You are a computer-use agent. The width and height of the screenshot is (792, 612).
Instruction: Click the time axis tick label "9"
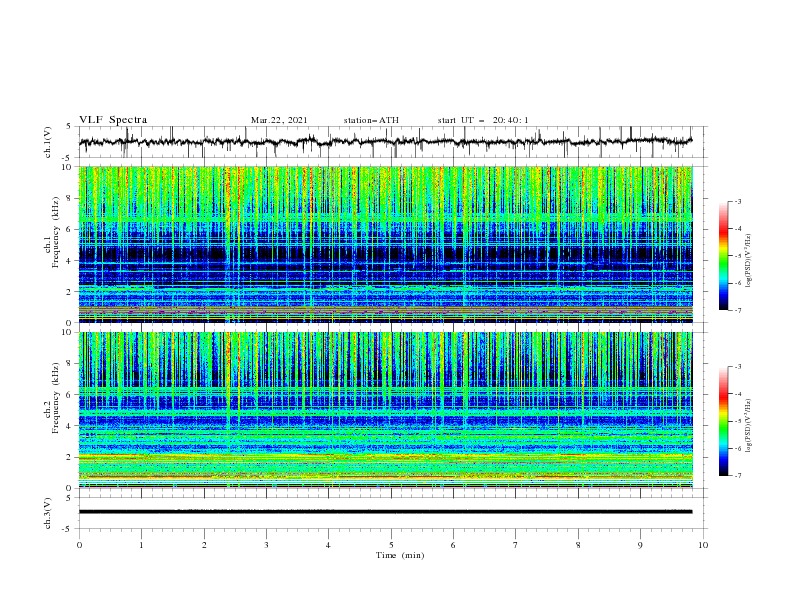point(640,545)
